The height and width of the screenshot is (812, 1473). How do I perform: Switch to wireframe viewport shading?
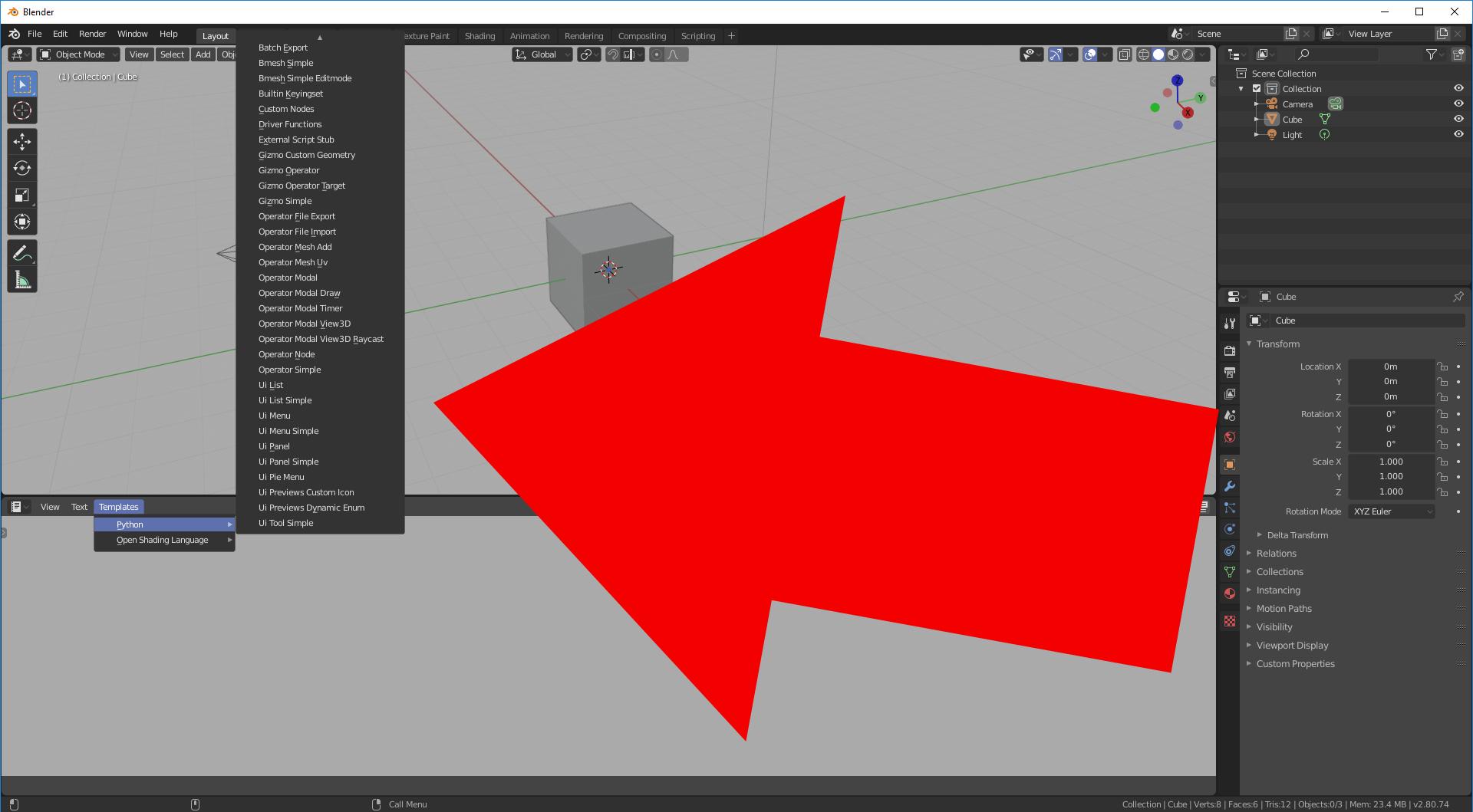point(1144,54)
